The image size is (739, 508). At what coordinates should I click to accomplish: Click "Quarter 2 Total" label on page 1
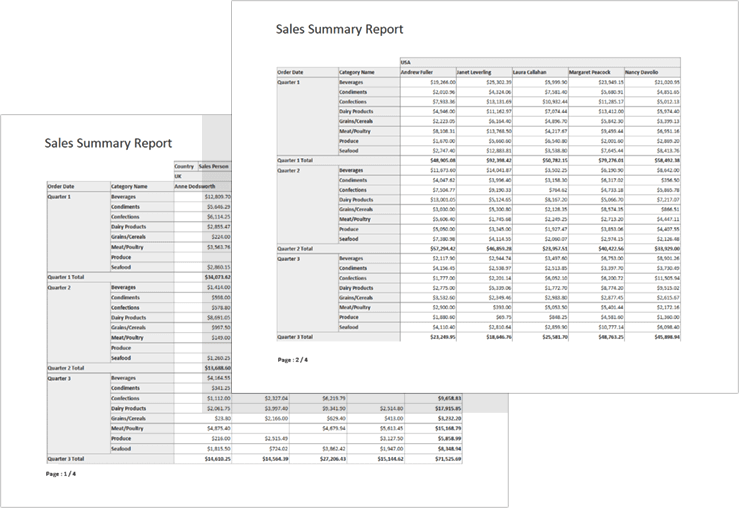[66, 368]
